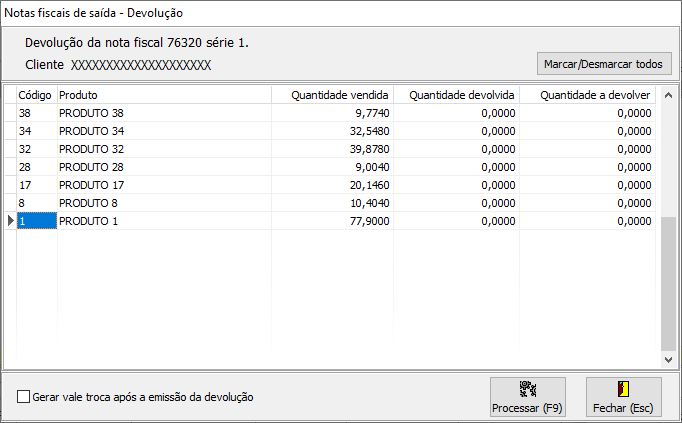This screenshot has width=682, height=423.
Task: Click sold quantity 9,7740
Action: [x=332, y=113]
